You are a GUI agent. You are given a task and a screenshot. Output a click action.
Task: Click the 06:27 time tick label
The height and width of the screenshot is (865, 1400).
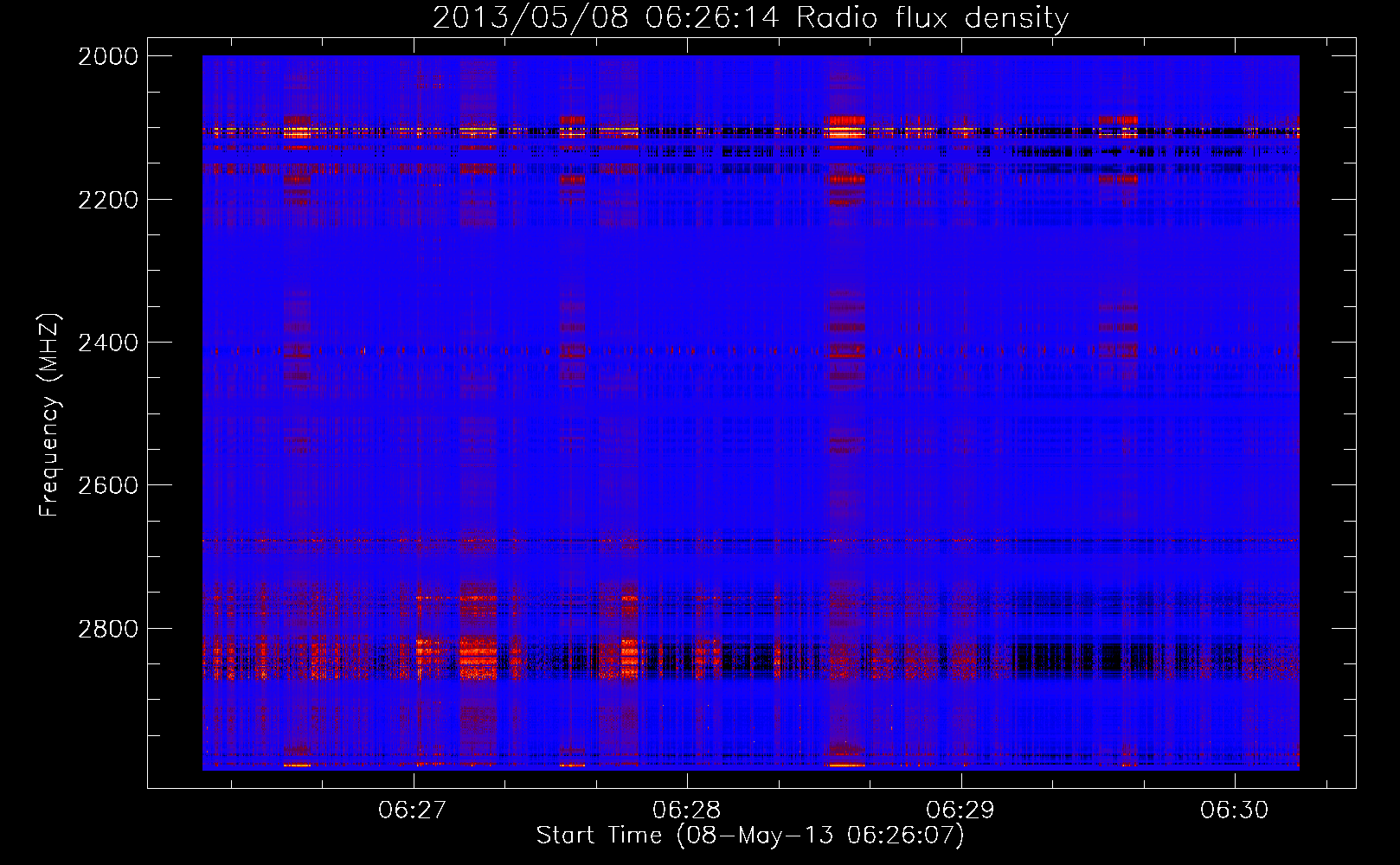(x=413, y=810)
